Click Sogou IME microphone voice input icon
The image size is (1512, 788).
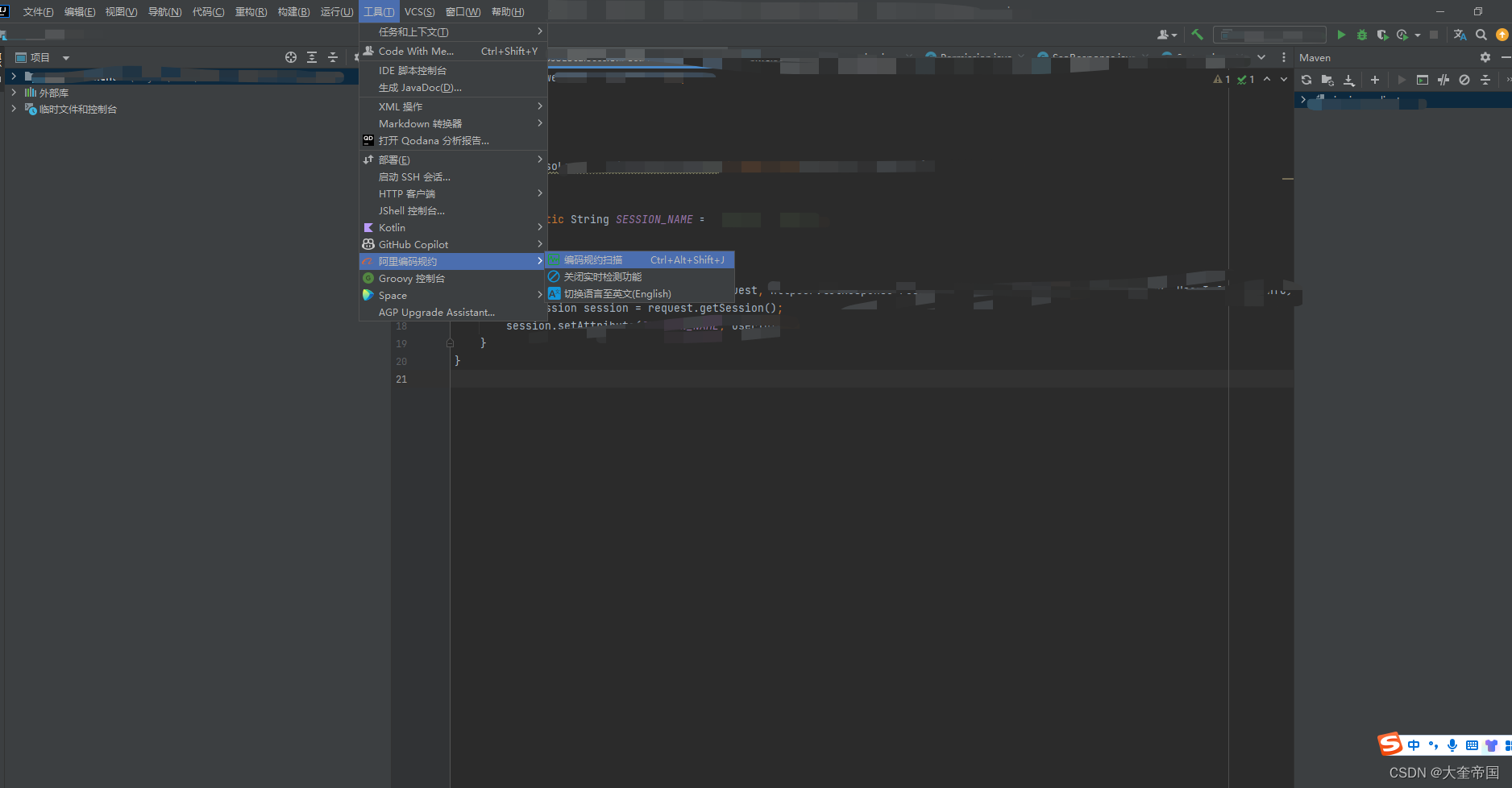point(1452,745)
